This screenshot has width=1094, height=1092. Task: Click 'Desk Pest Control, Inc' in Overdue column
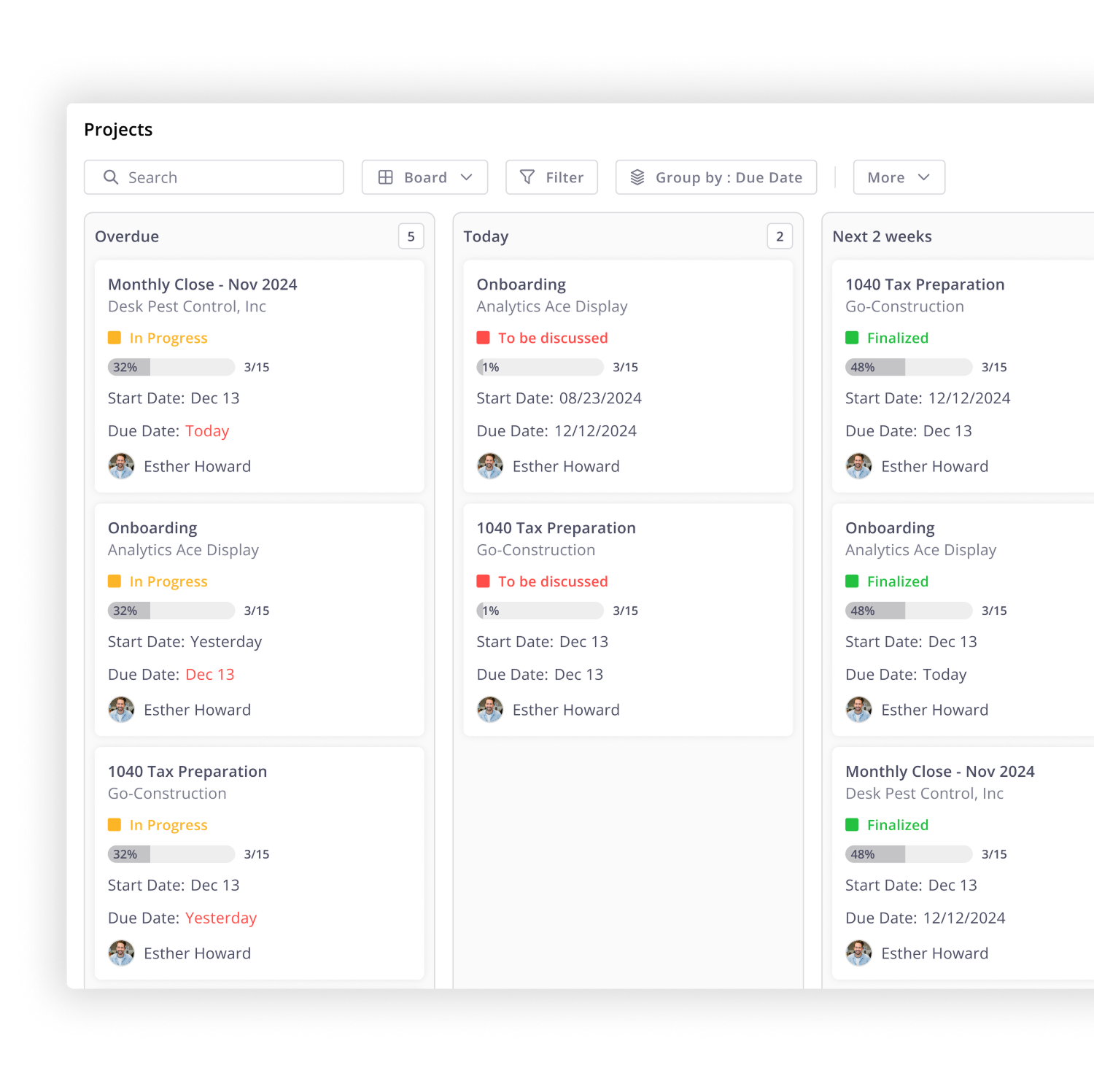click(187, 306)
